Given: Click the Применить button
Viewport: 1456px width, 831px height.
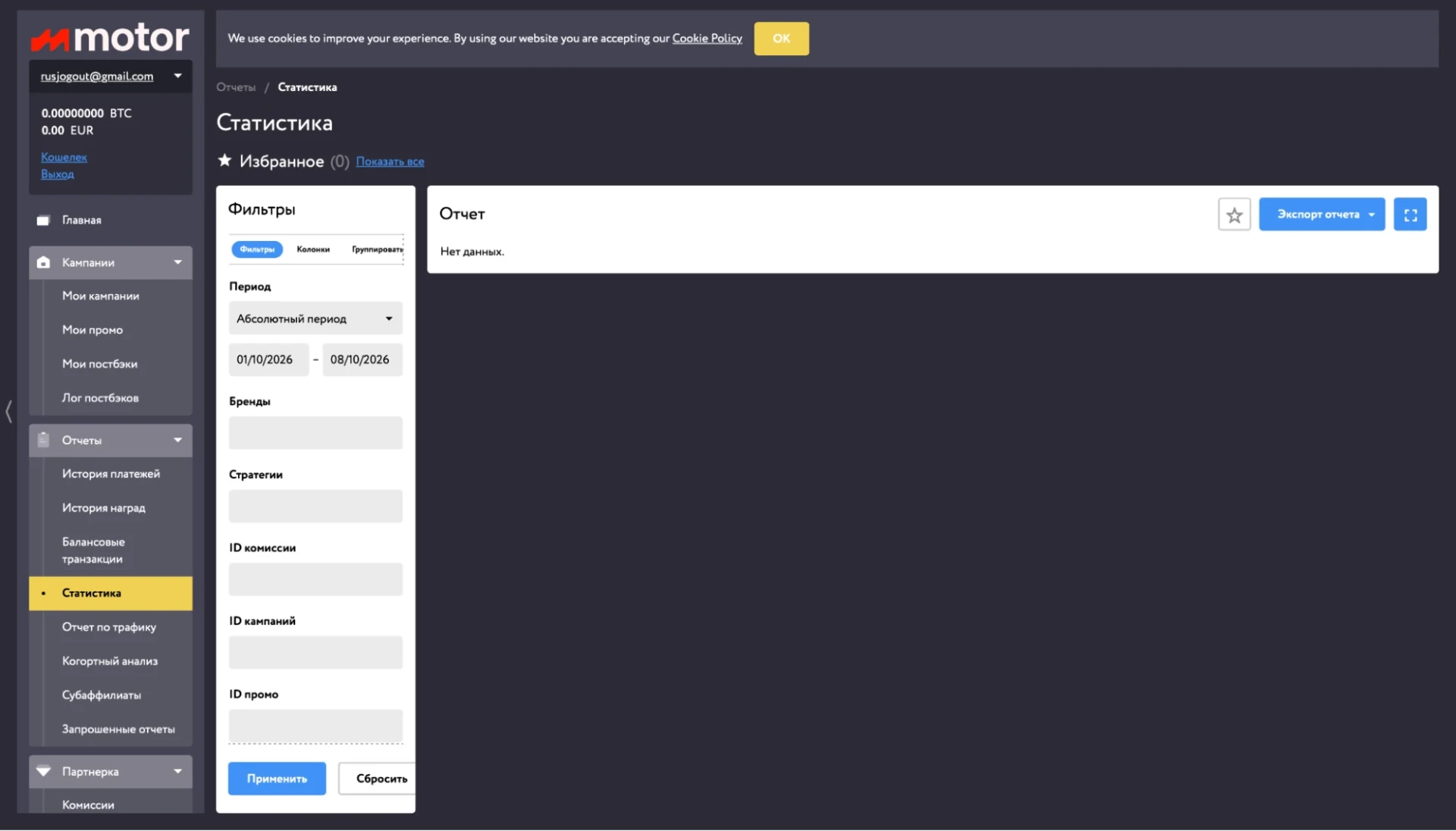Looking at the screenshot, I should [277, 779].
